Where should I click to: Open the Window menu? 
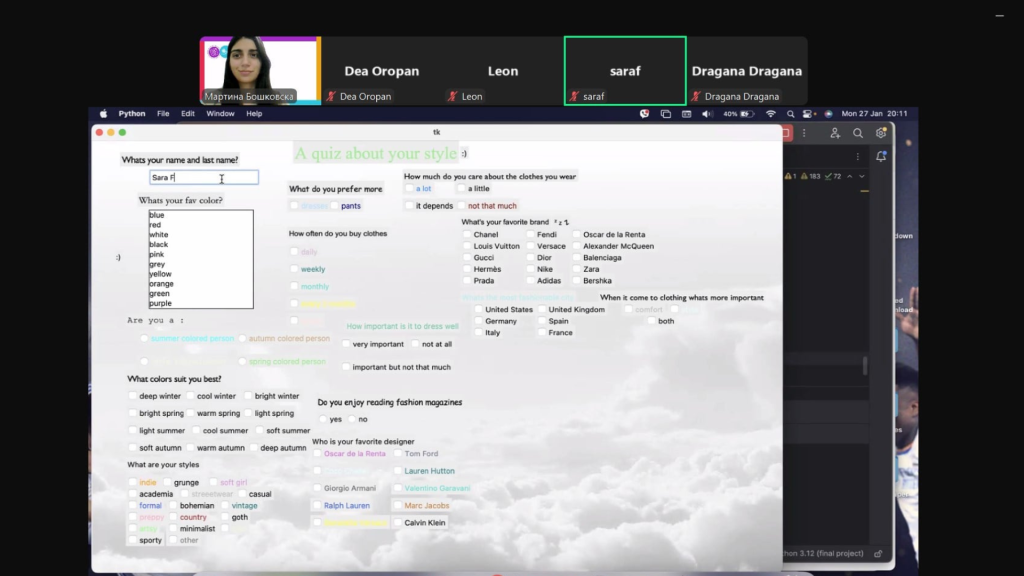220,114
